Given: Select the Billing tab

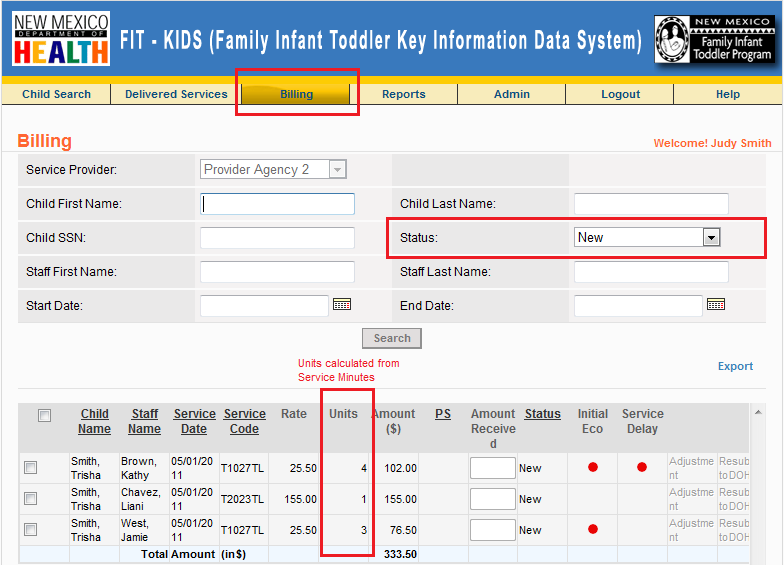Looking at the screenshot, I should (x=296, y=94).
